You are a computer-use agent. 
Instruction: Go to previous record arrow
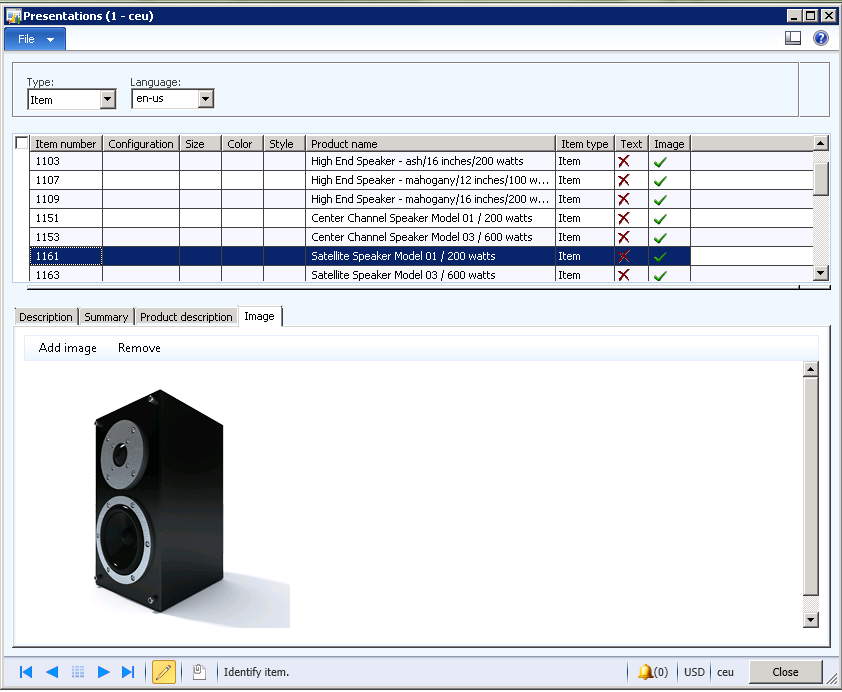tap(52, 672)
